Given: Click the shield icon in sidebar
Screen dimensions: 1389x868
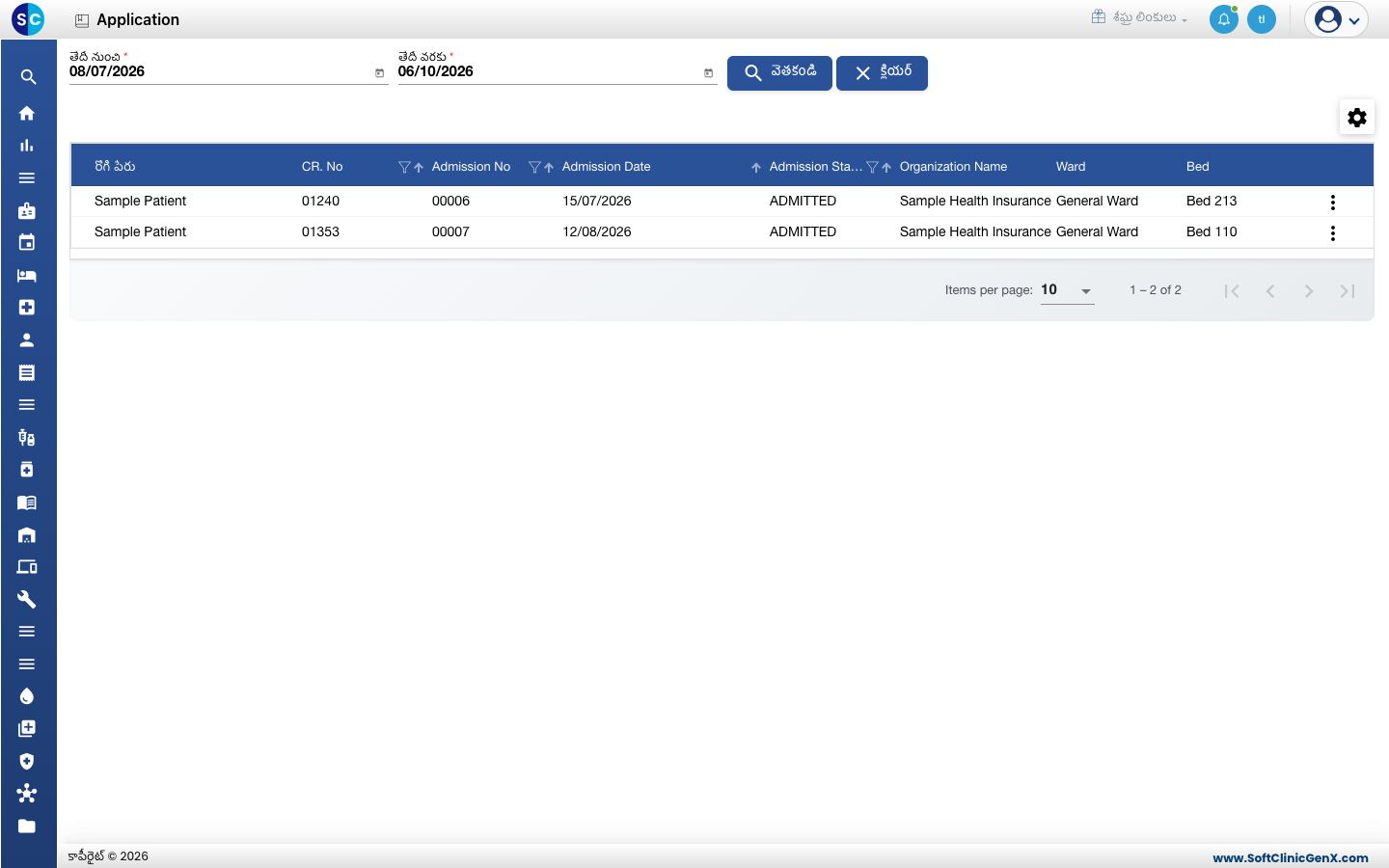Looking at the screenshot, I should pyautogui.click(x=27, y=761).
